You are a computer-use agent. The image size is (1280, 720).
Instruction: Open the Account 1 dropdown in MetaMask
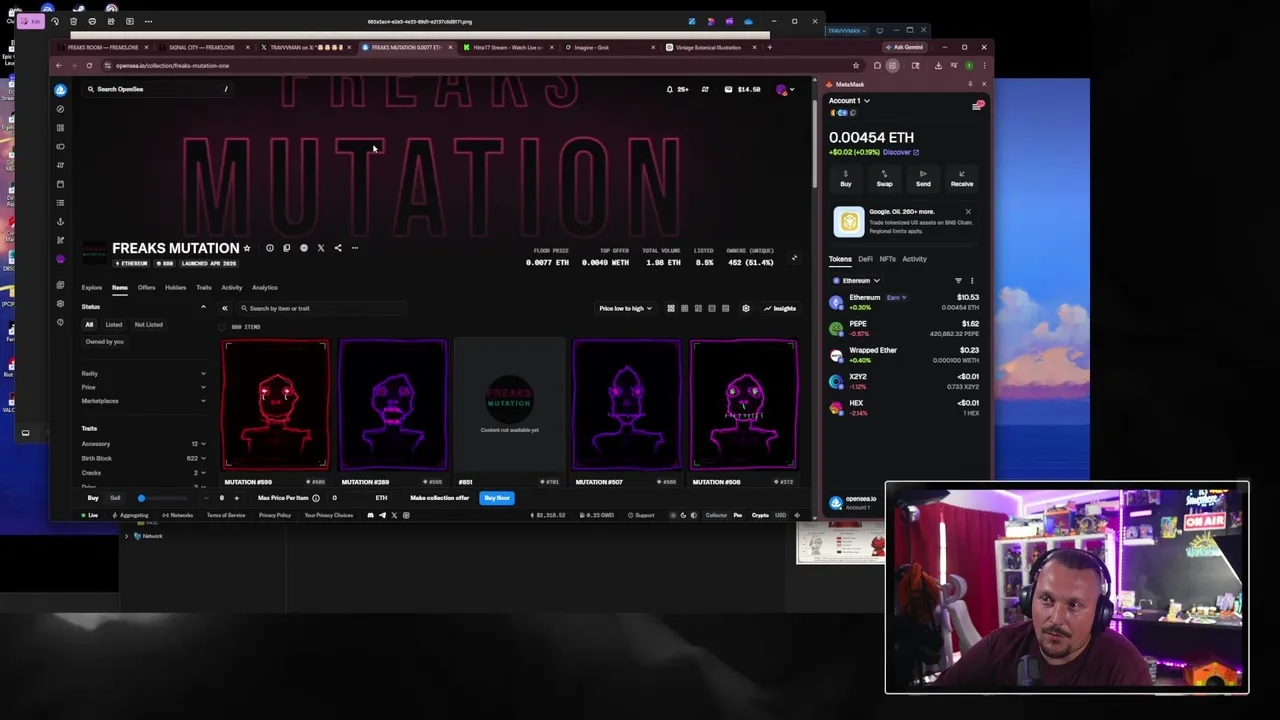(x=849, y=101)
